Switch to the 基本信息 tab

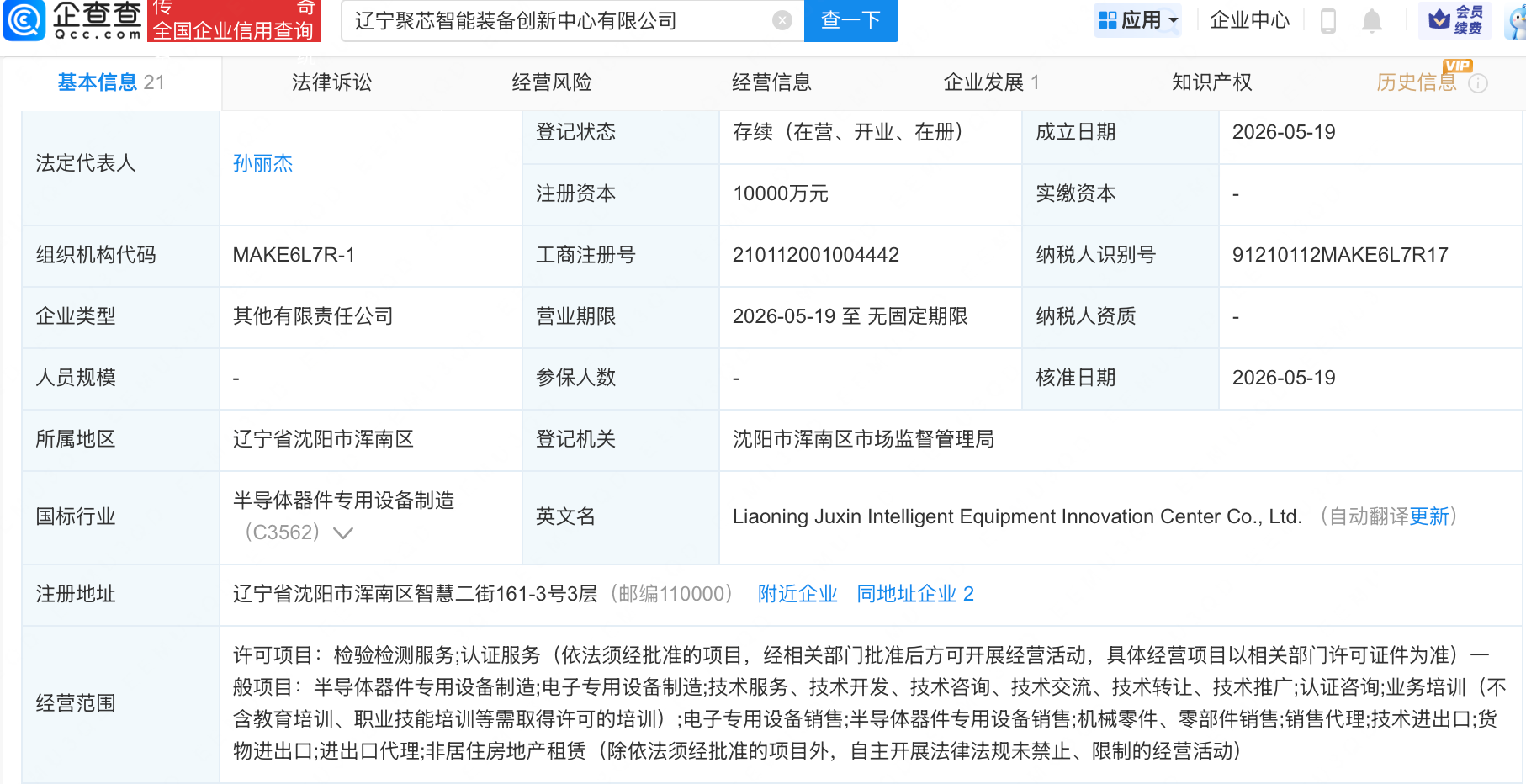[111, 82]
